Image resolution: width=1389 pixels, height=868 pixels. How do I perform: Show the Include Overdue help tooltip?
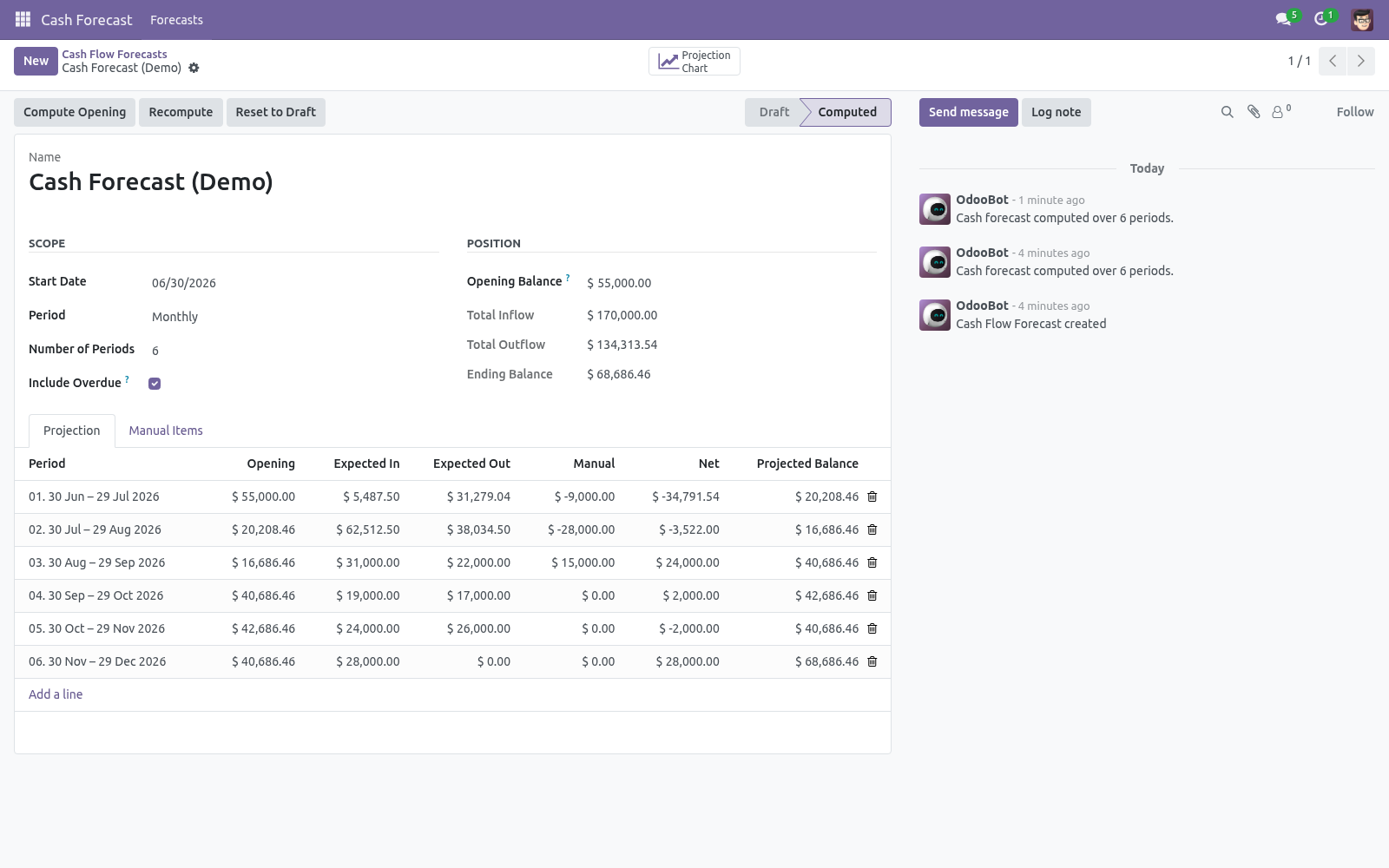point(127,379)
